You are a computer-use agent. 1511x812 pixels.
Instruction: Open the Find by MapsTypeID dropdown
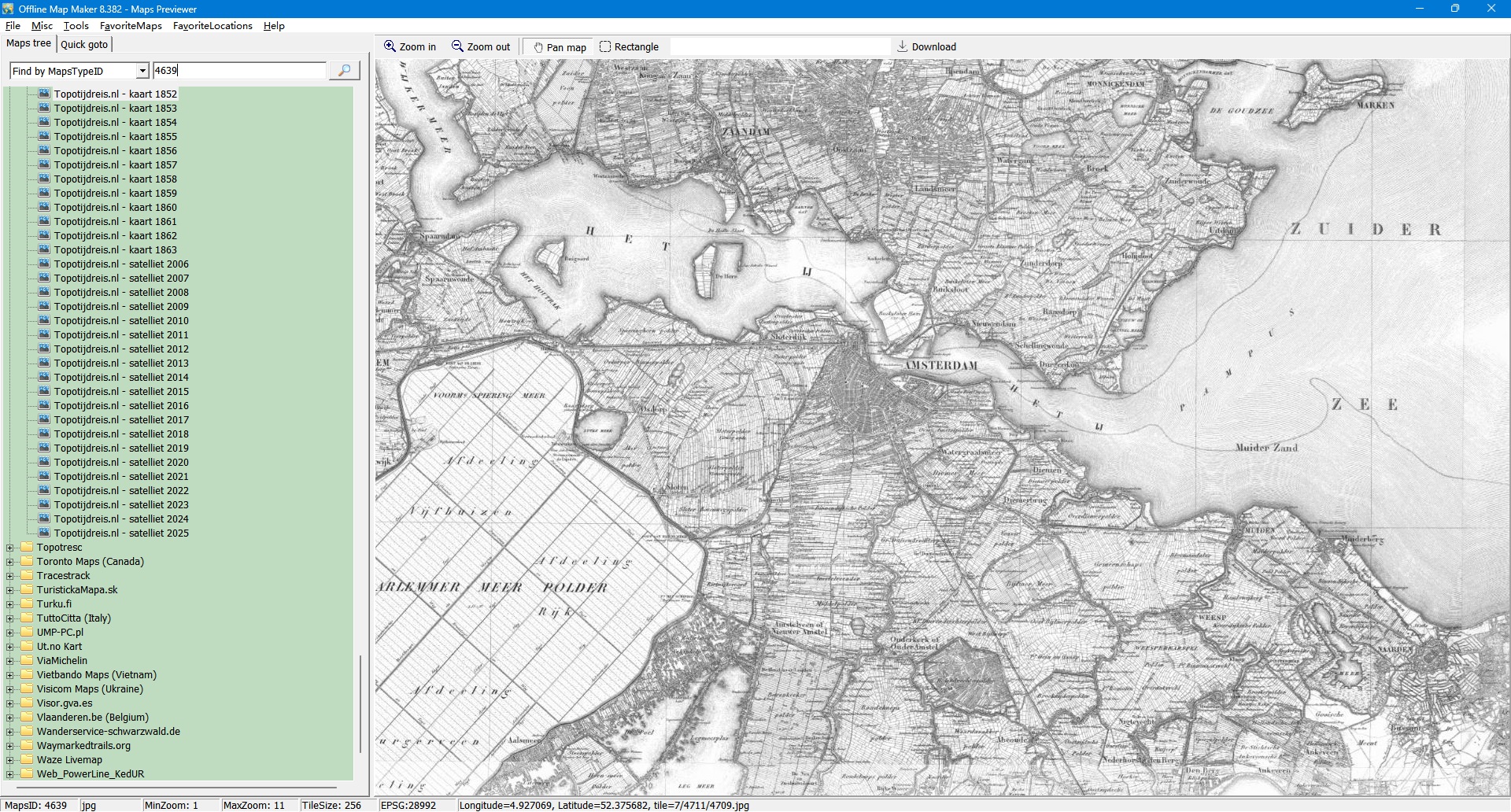pos(142,71)
